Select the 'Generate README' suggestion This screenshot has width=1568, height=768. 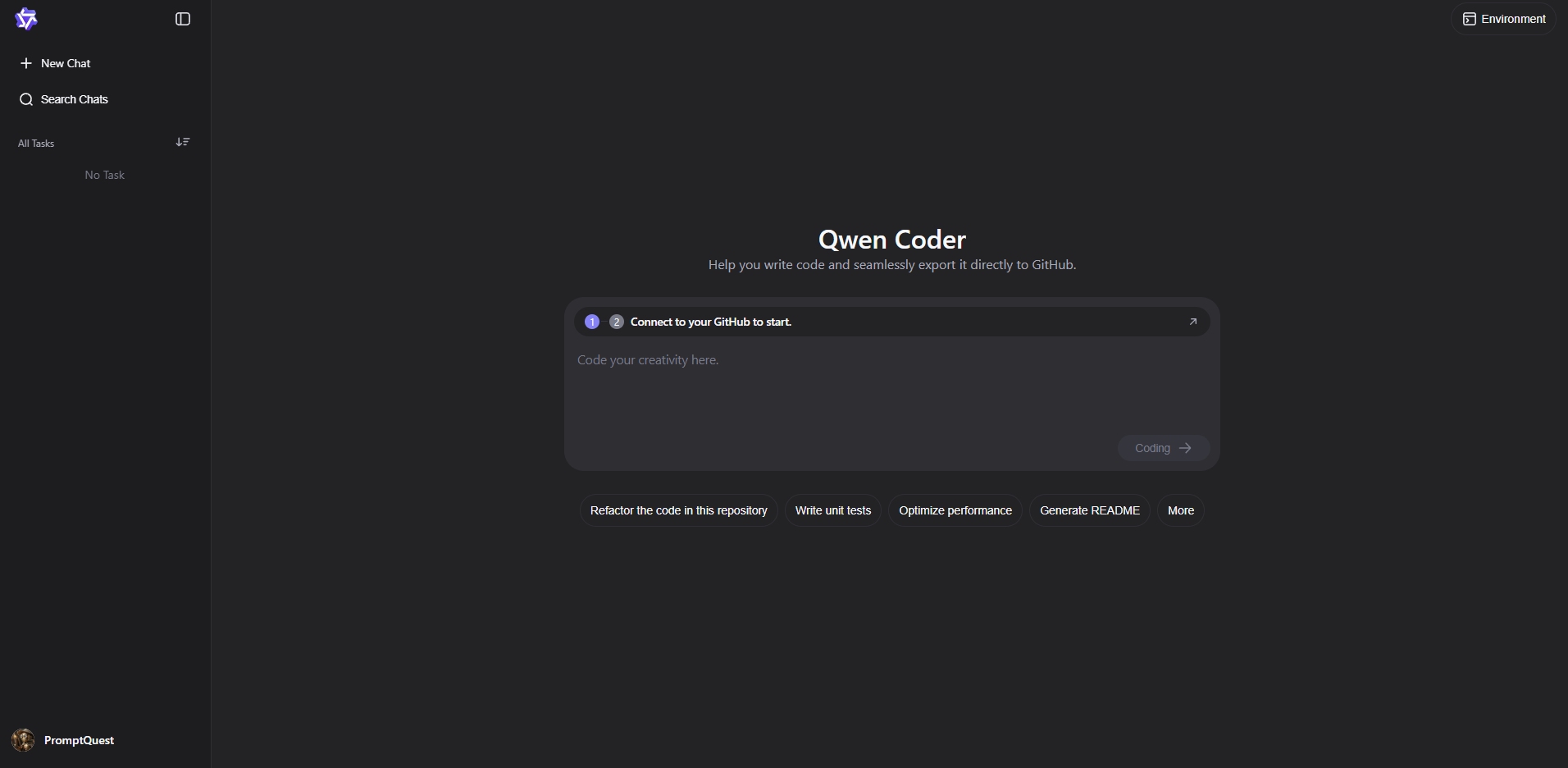[1089, 510]
